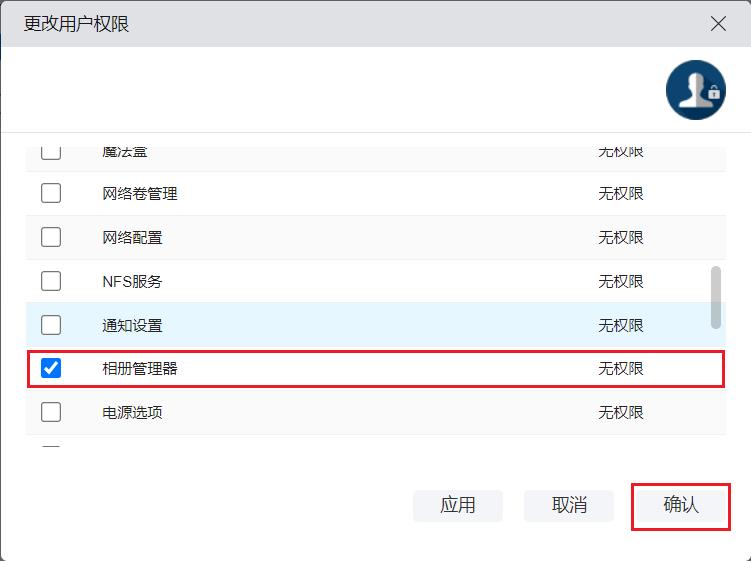Select the 网络配置 row label
Viewport: 751px width, 561px height.
tap(132, 237)
